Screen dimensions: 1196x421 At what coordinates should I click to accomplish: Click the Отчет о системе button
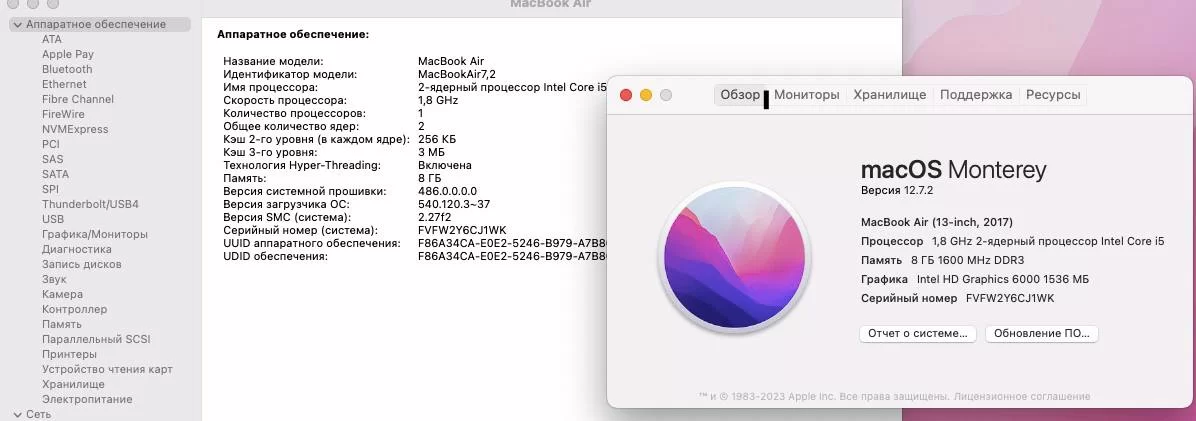coord(917,334)
